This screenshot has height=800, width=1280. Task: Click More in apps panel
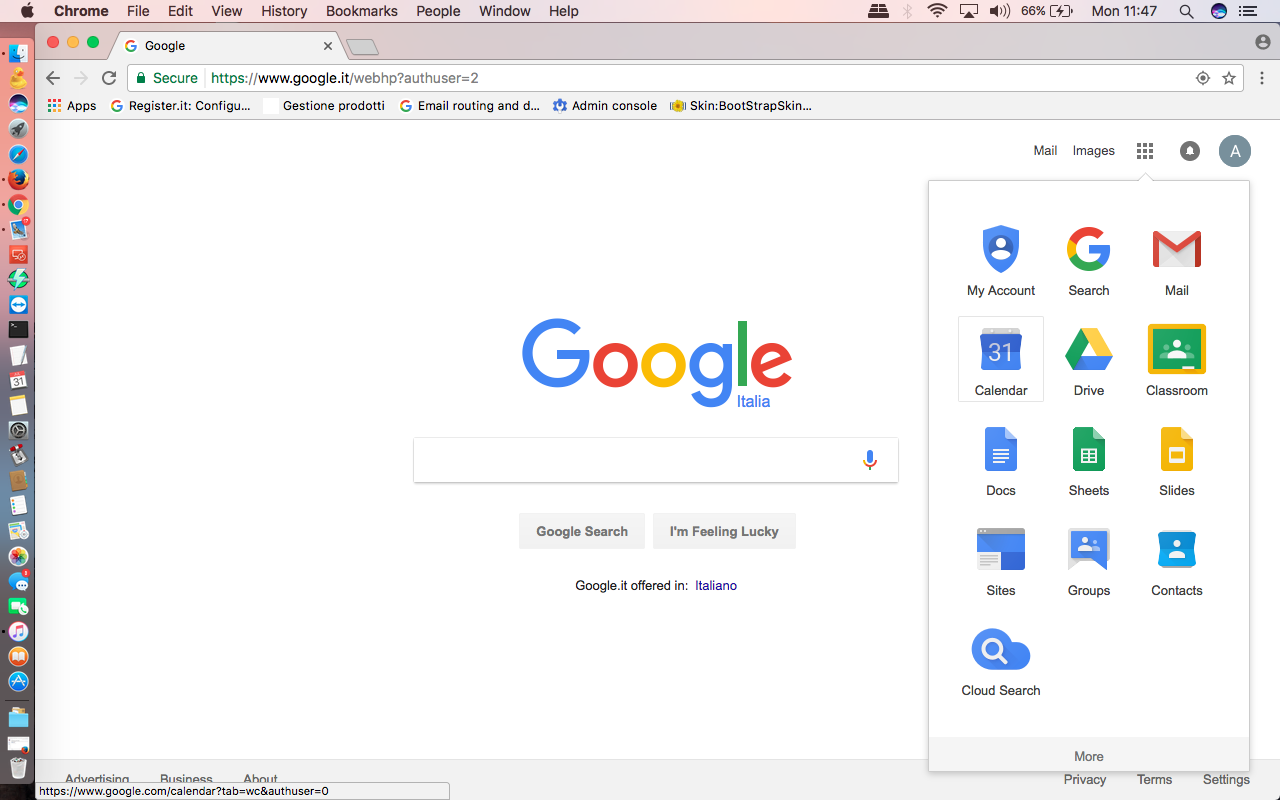point(1089,756)
